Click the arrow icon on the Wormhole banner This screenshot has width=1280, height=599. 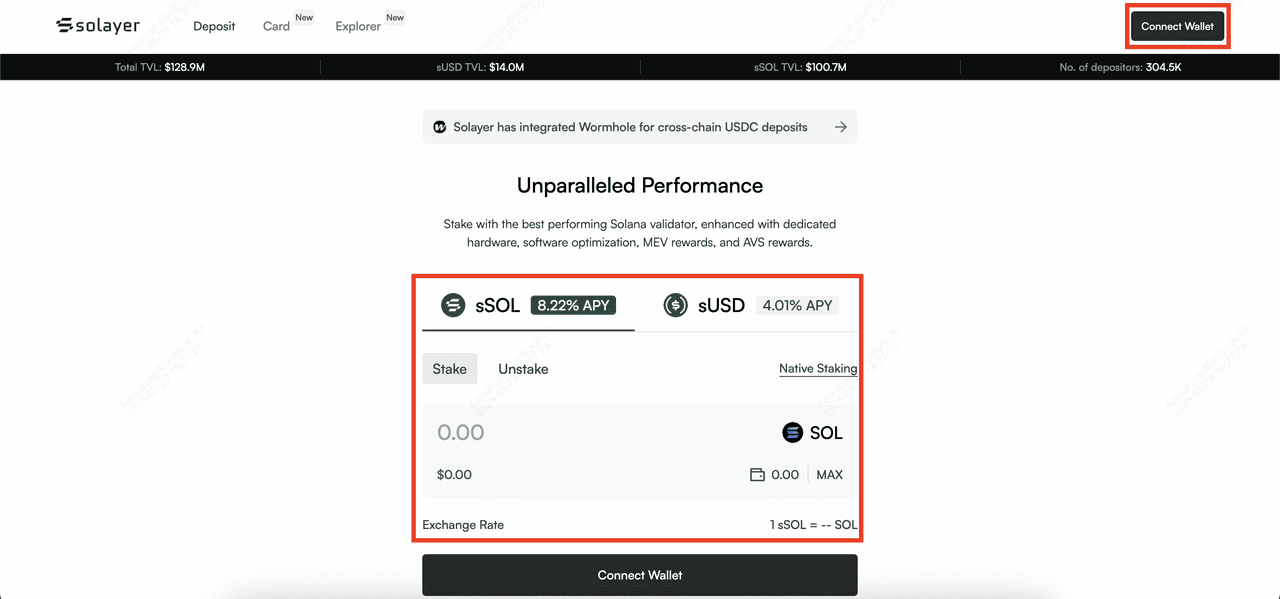[840, 127]
